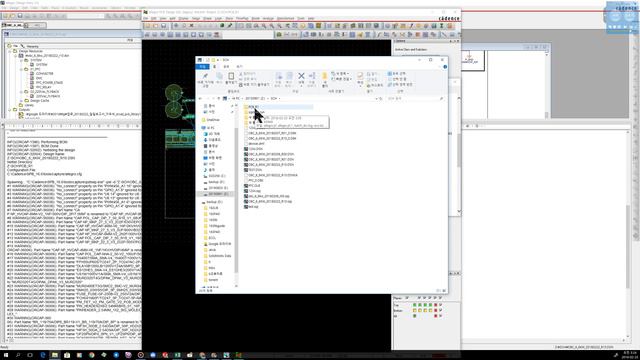This screenshot has height=360, width=640.
Task: Click the File Explorer search box
Action: 414,98
